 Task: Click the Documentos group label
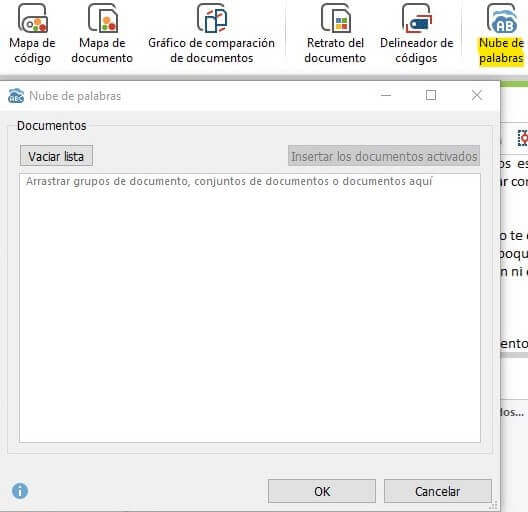coord(52,126)
